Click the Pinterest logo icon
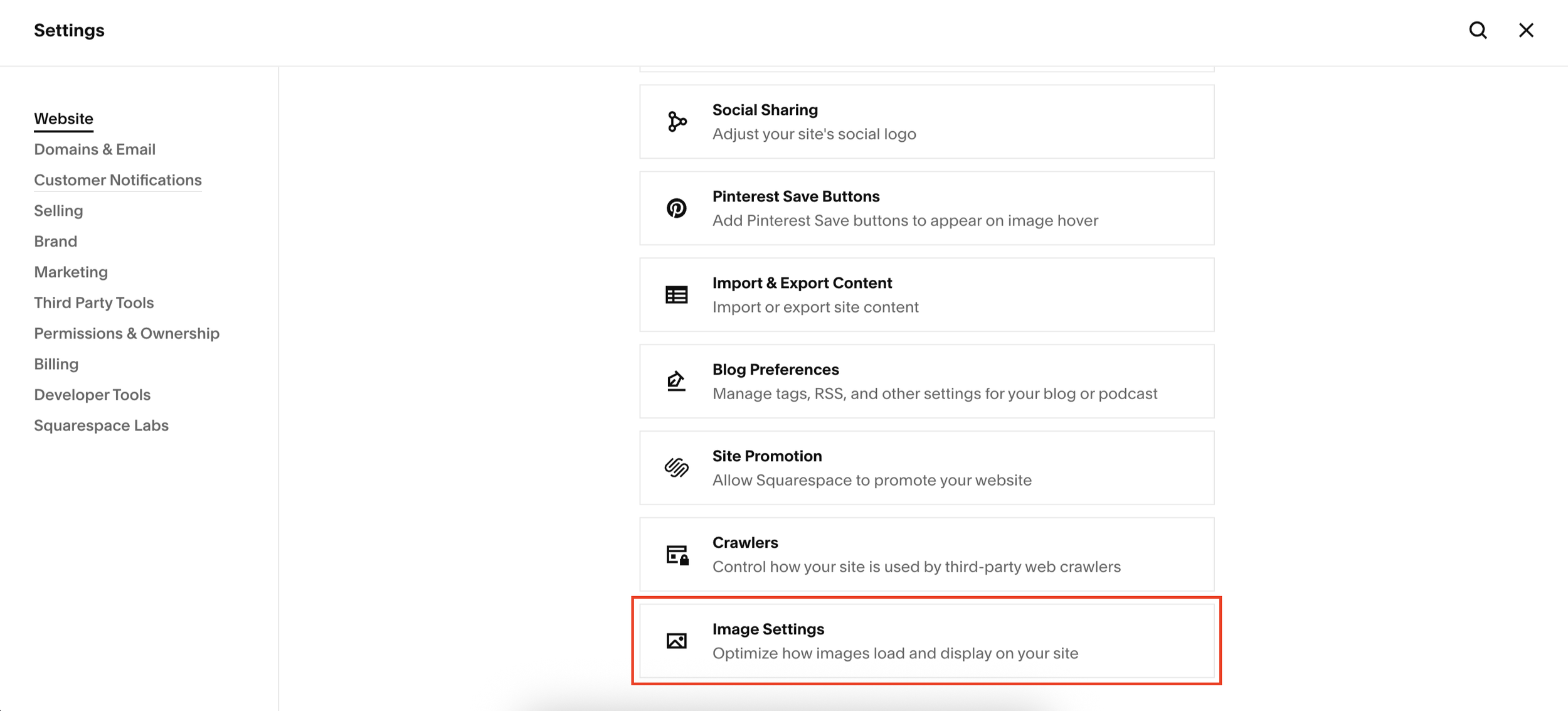This screenshot has width=1568, height=711. point(676,208)
